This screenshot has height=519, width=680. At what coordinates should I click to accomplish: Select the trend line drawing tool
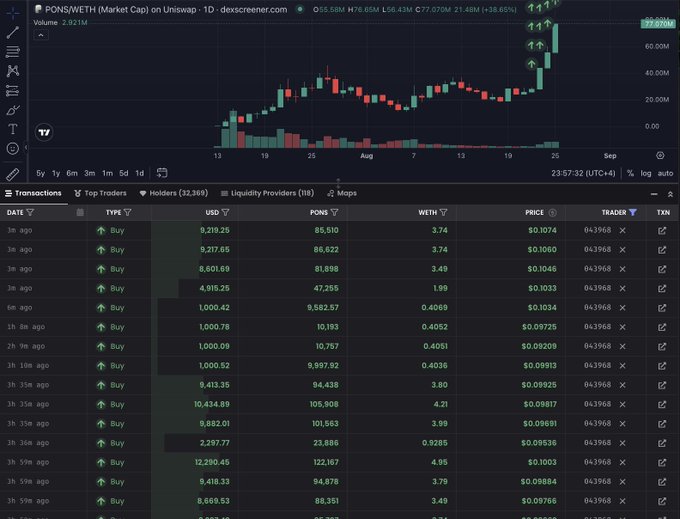13,32
